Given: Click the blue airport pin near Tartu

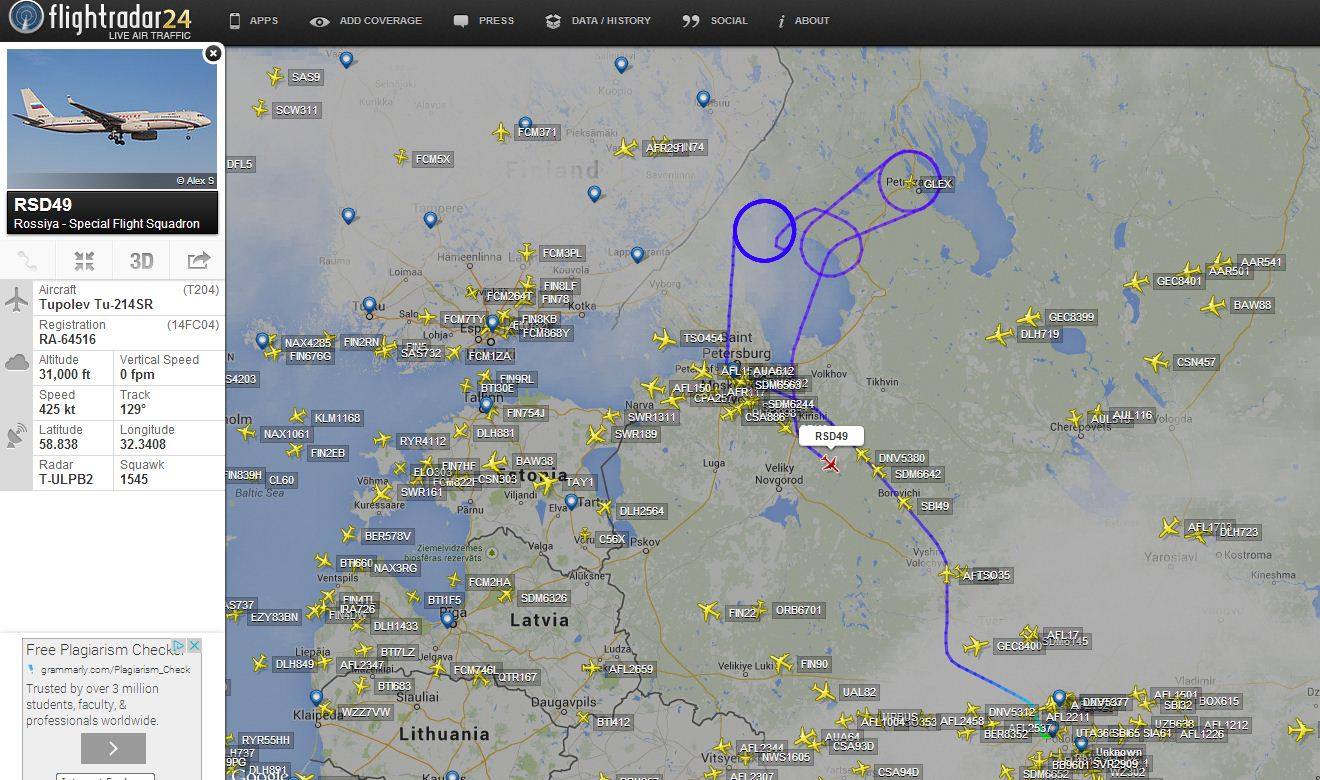Looking at the screenshot, I should 571,501.
